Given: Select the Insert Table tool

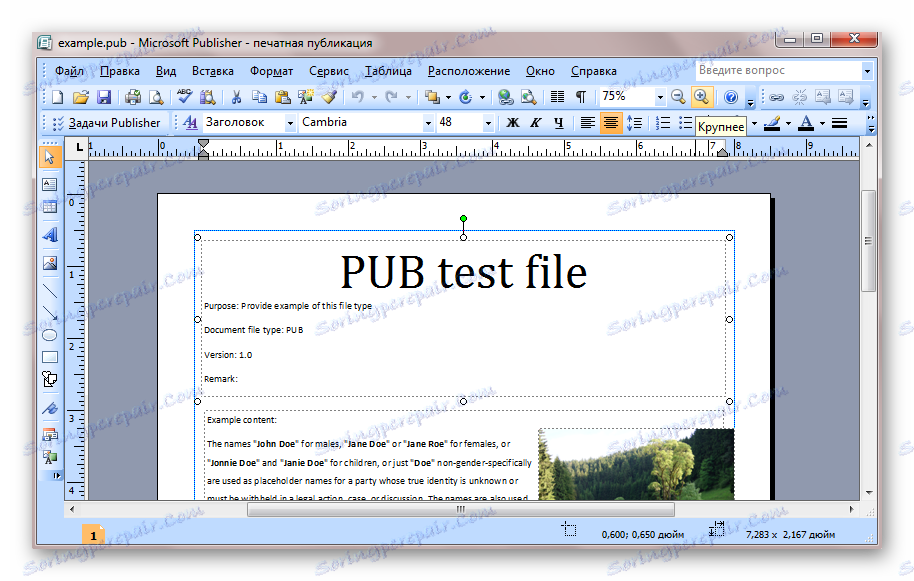Looking at the screenshot, I should (x=50, y=206).
